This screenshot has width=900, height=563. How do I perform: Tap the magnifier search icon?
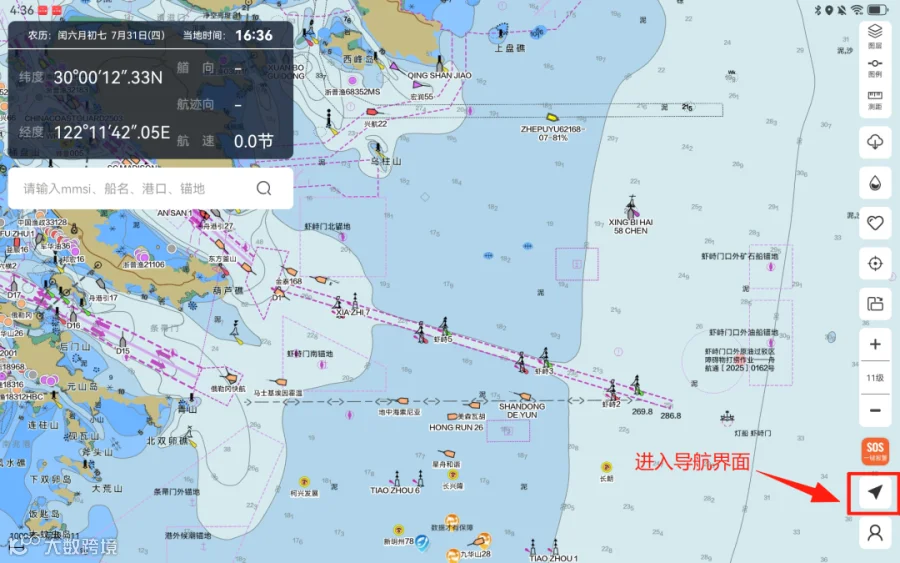pos(263,188)
